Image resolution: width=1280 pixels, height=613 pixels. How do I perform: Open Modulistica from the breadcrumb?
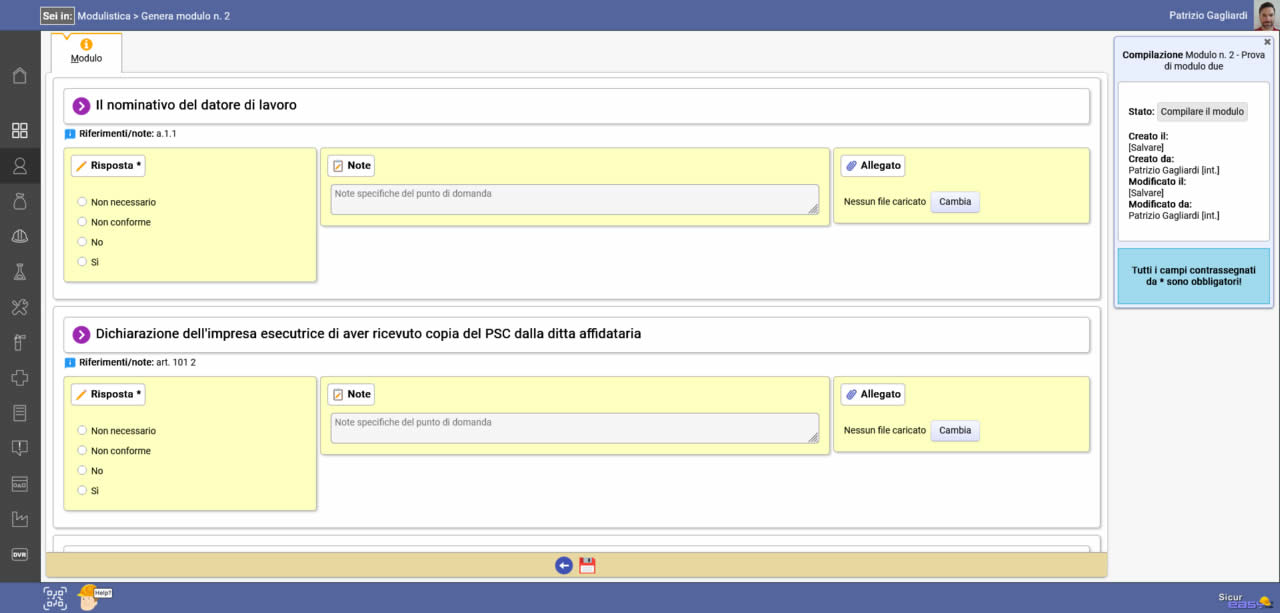[106, 15]
